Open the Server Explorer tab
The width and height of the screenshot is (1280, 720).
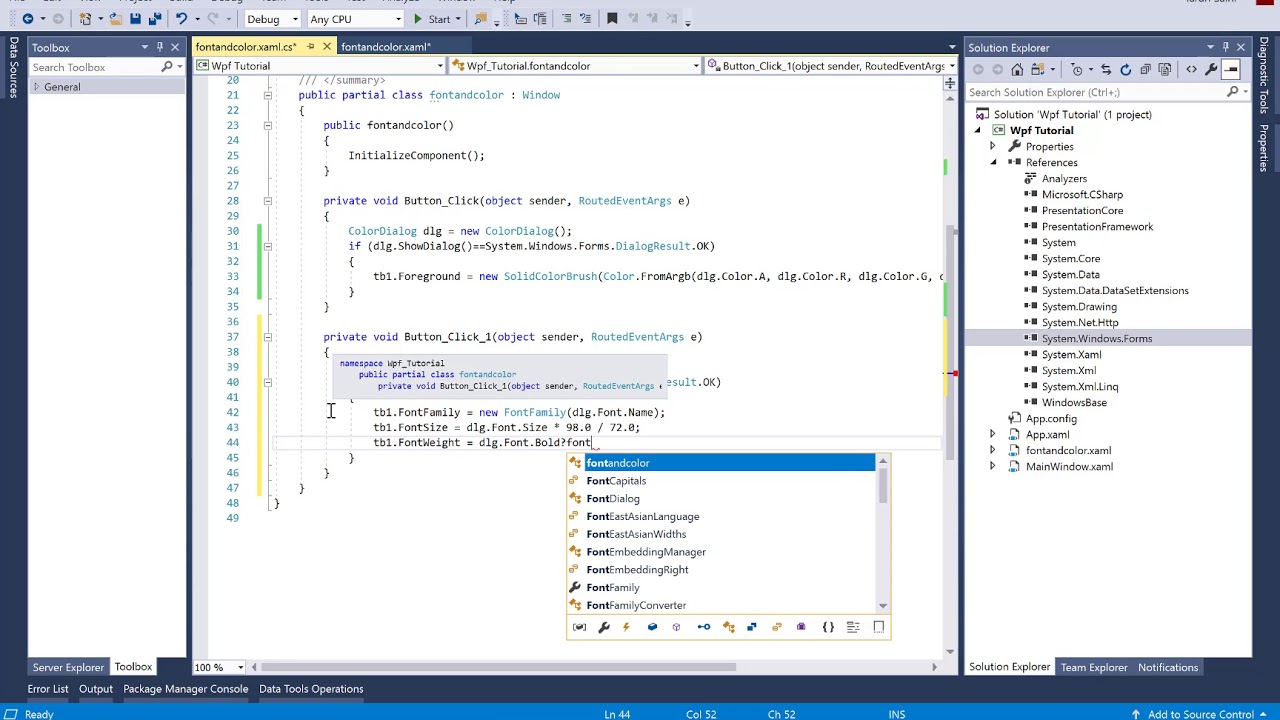(68, 667)
